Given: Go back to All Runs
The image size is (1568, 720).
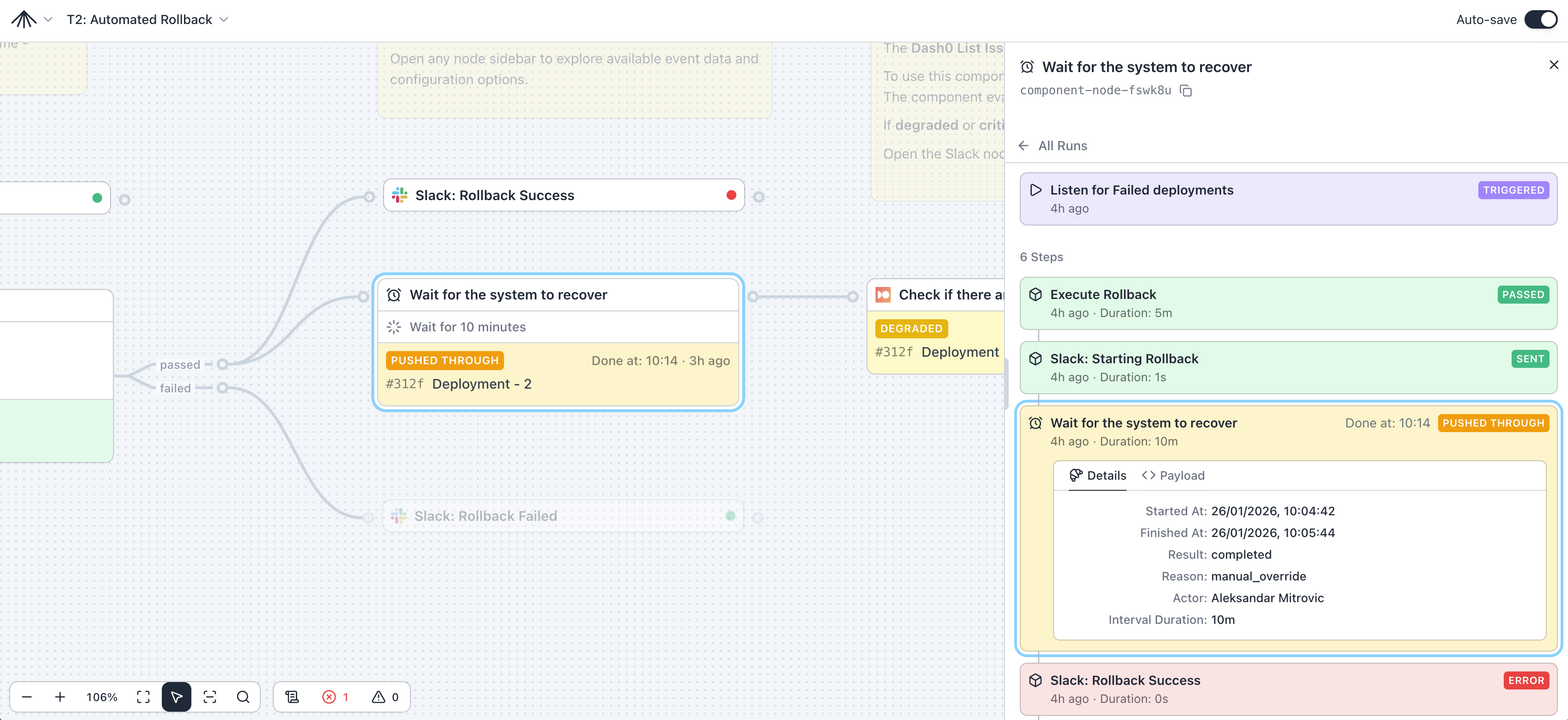Looking at the screenshot, I should (x=1053, y=146).
